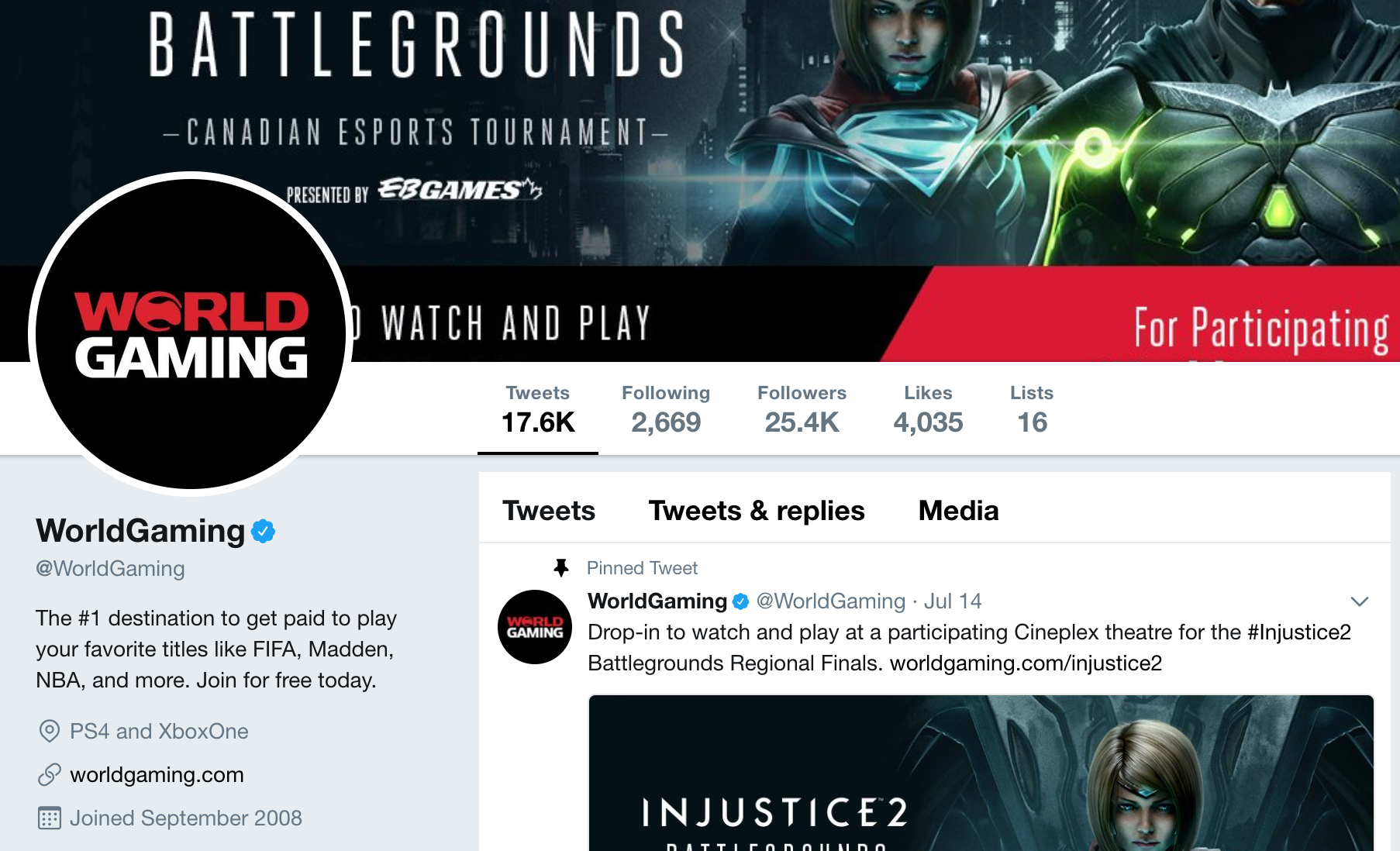This screenshot has width=1400, height=851.
Task: Open the Injustice 2 tweet image
Action: point(981,773)
